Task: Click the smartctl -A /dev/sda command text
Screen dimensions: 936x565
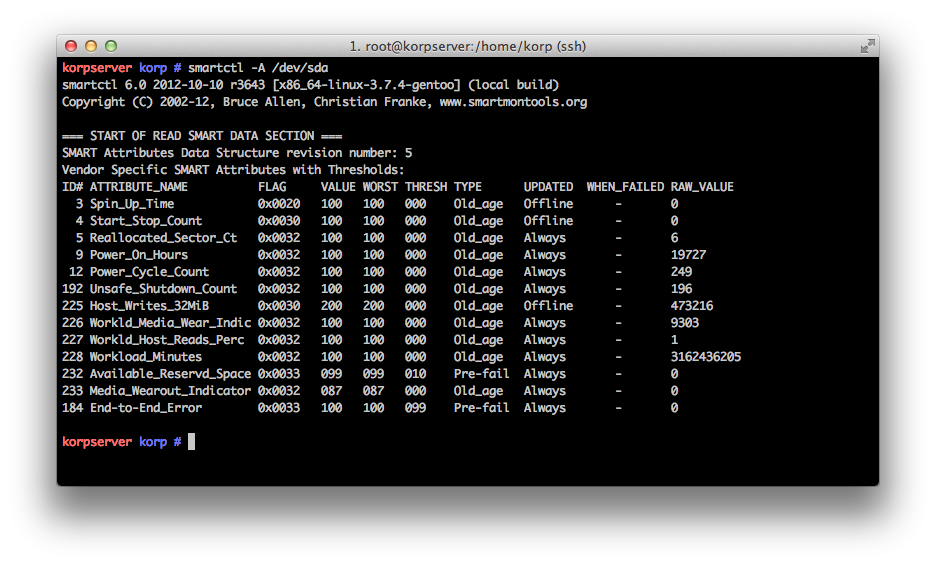Action: pyautogui.click(x=258, y=68)
